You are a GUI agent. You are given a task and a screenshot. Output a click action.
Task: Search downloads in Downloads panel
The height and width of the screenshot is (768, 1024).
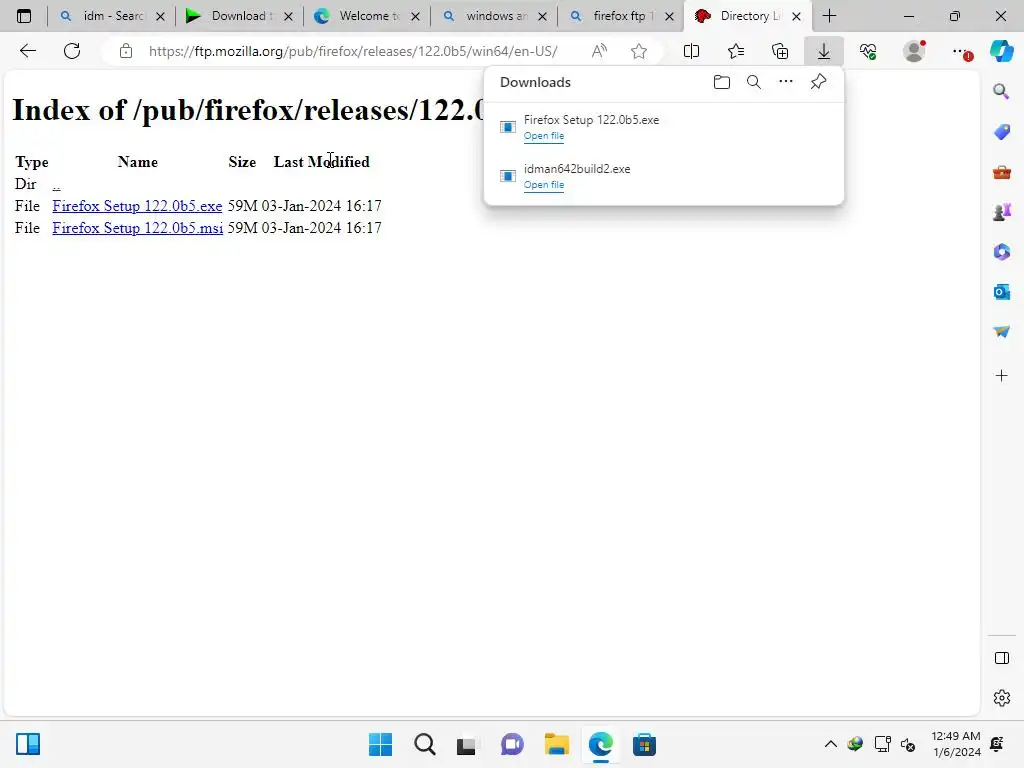[754, 82]
